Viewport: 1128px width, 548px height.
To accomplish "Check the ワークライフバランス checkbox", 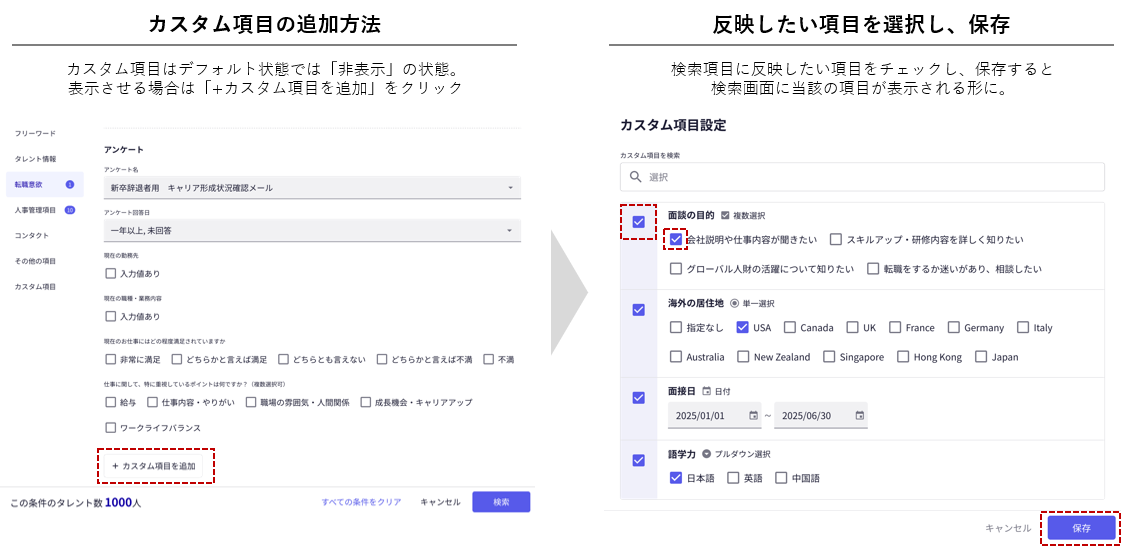I will coord(111,427).
